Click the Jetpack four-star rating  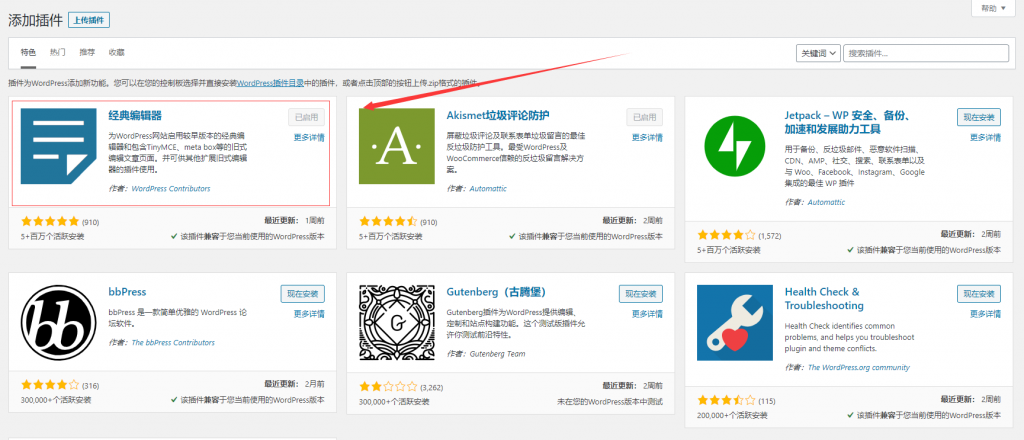[x=727, y=235]
